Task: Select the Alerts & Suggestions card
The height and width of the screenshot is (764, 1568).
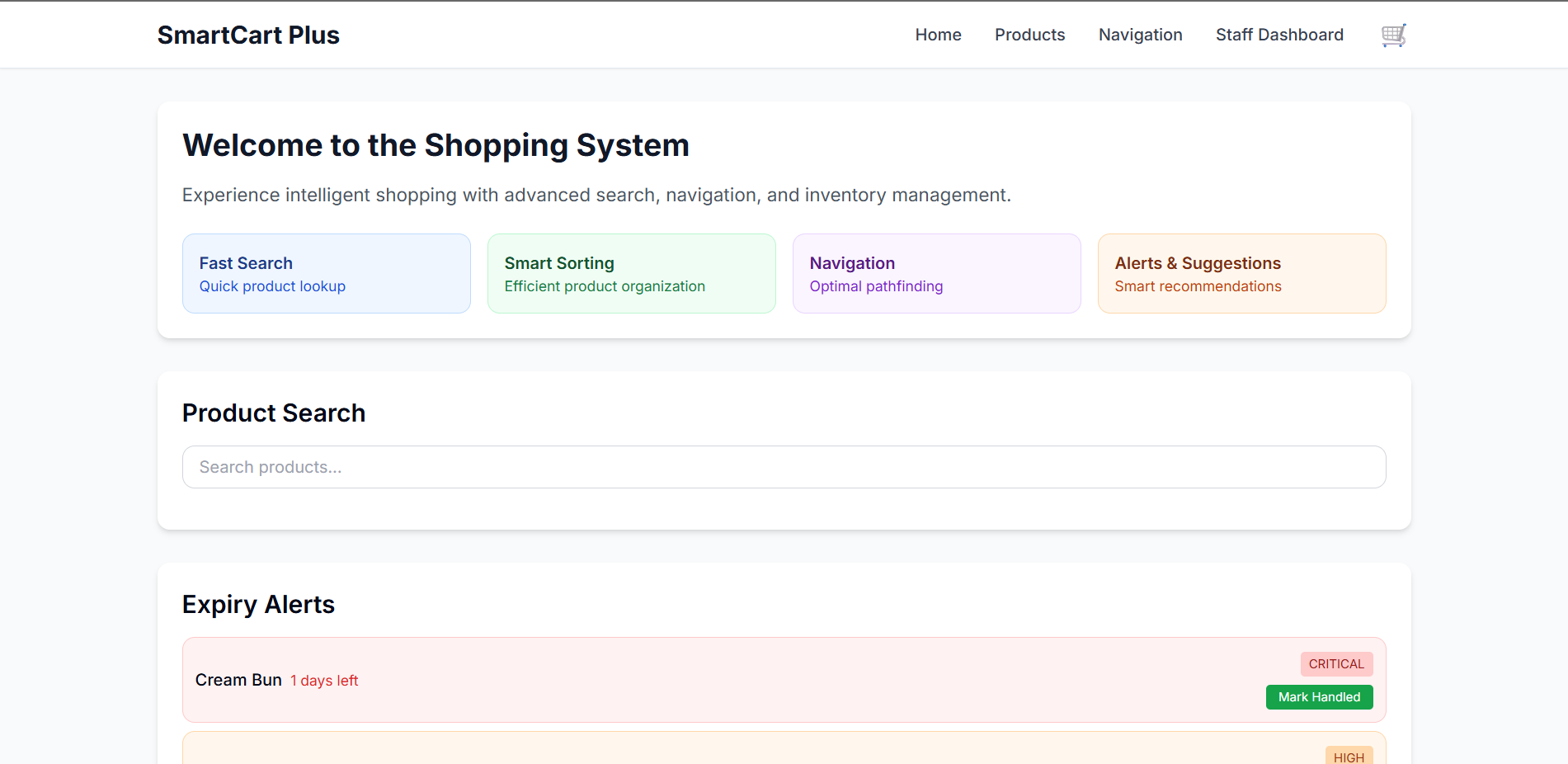Action: tap(1241, 273)
